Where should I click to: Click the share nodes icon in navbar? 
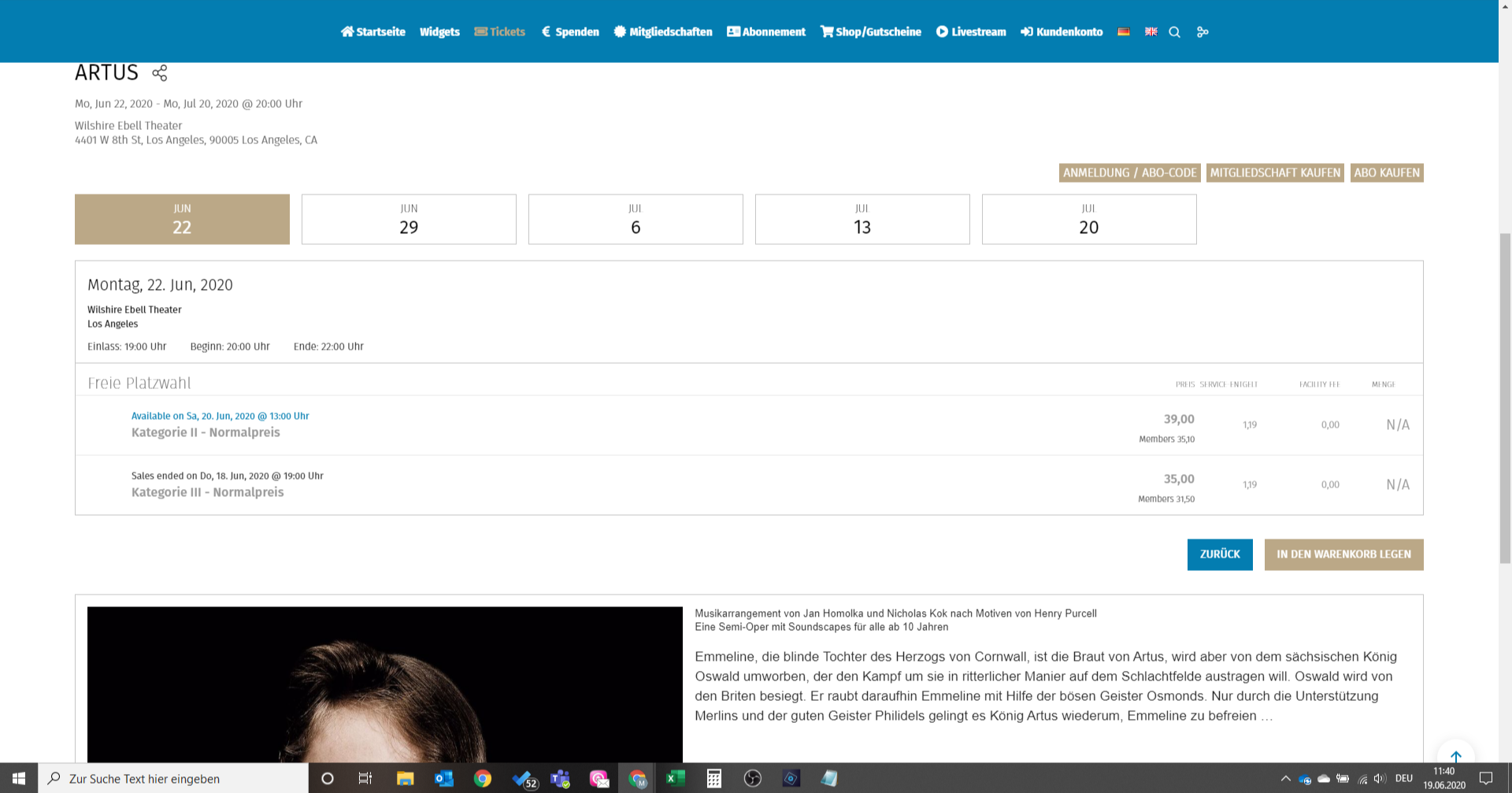coord(1203,32)
